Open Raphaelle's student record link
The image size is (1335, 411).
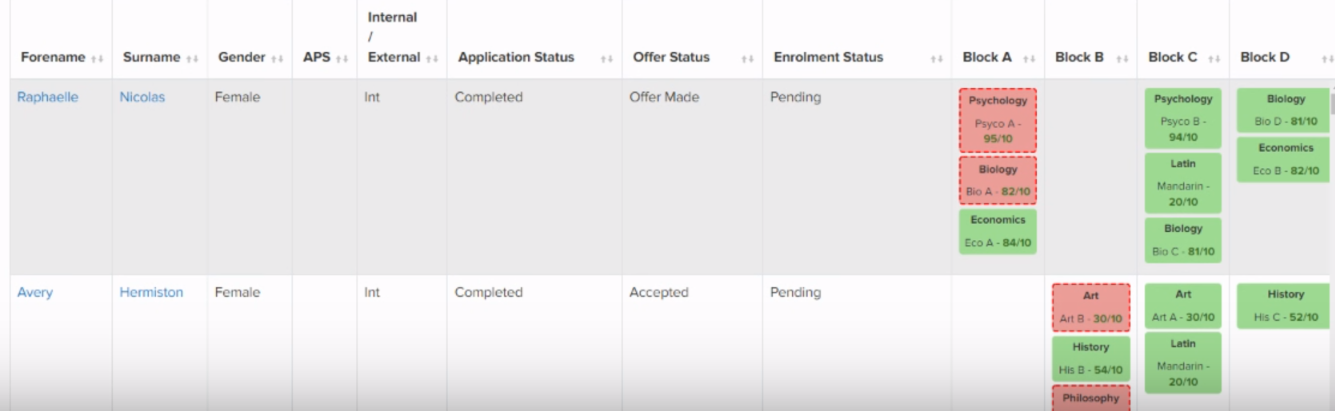click(x=49, y=97)
